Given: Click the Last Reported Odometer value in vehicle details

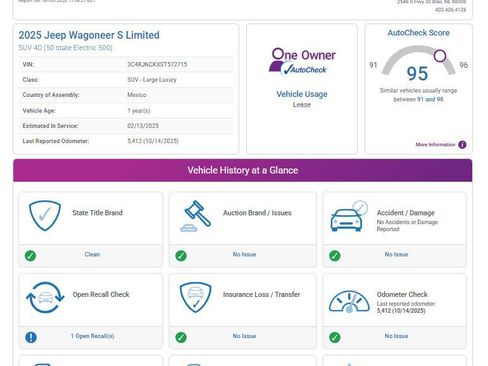Looking at the screenshot, I should point(153,141).
